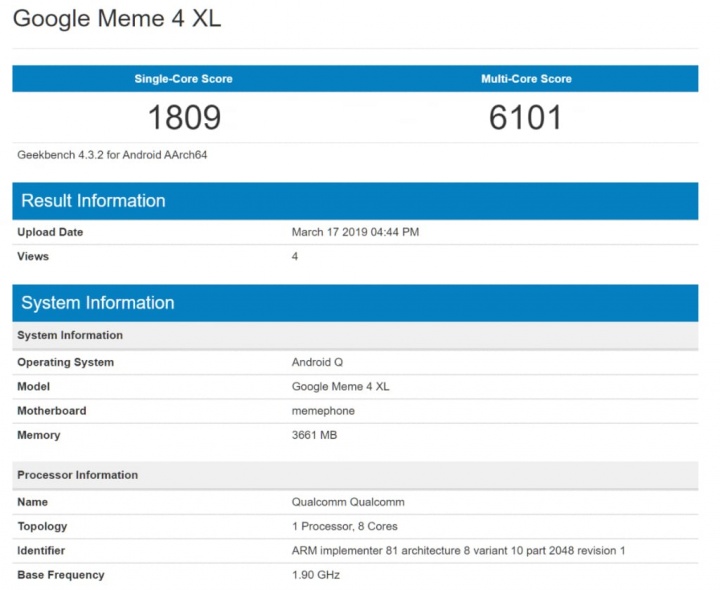Select the Base Frequency label
This screenshot has height=590, width=720.
point(61,575)
